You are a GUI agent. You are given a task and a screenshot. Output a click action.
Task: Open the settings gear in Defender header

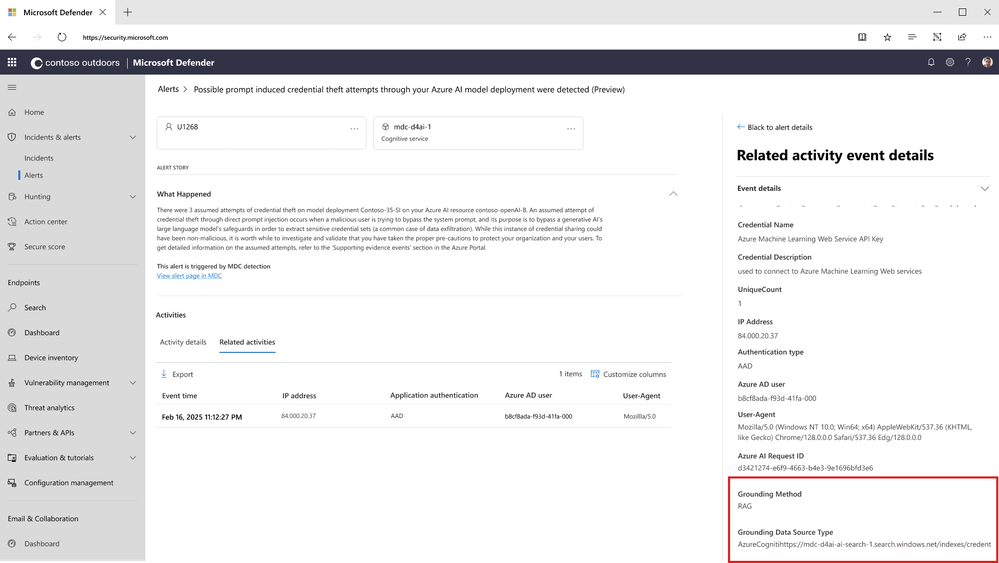click(x=949, y=62)
